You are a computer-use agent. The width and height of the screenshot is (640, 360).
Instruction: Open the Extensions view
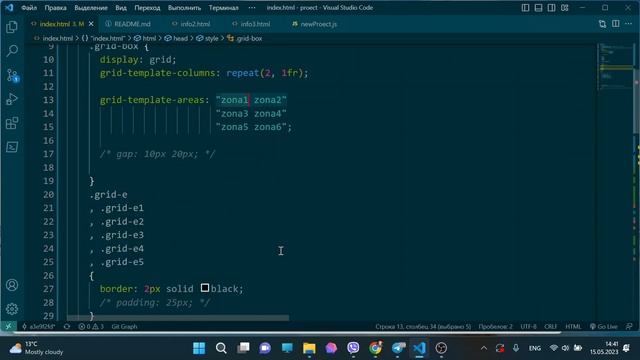[12, 123]
